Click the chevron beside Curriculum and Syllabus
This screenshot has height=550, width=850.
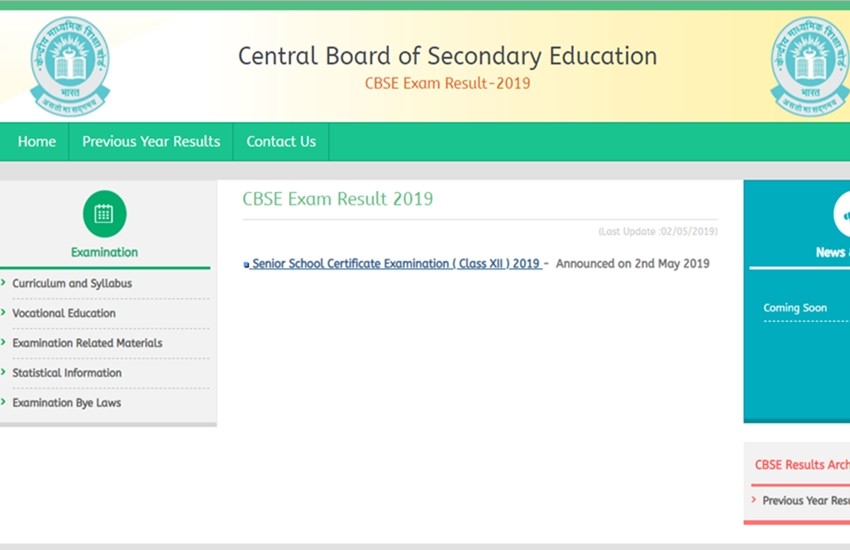[x=4, y=283]
